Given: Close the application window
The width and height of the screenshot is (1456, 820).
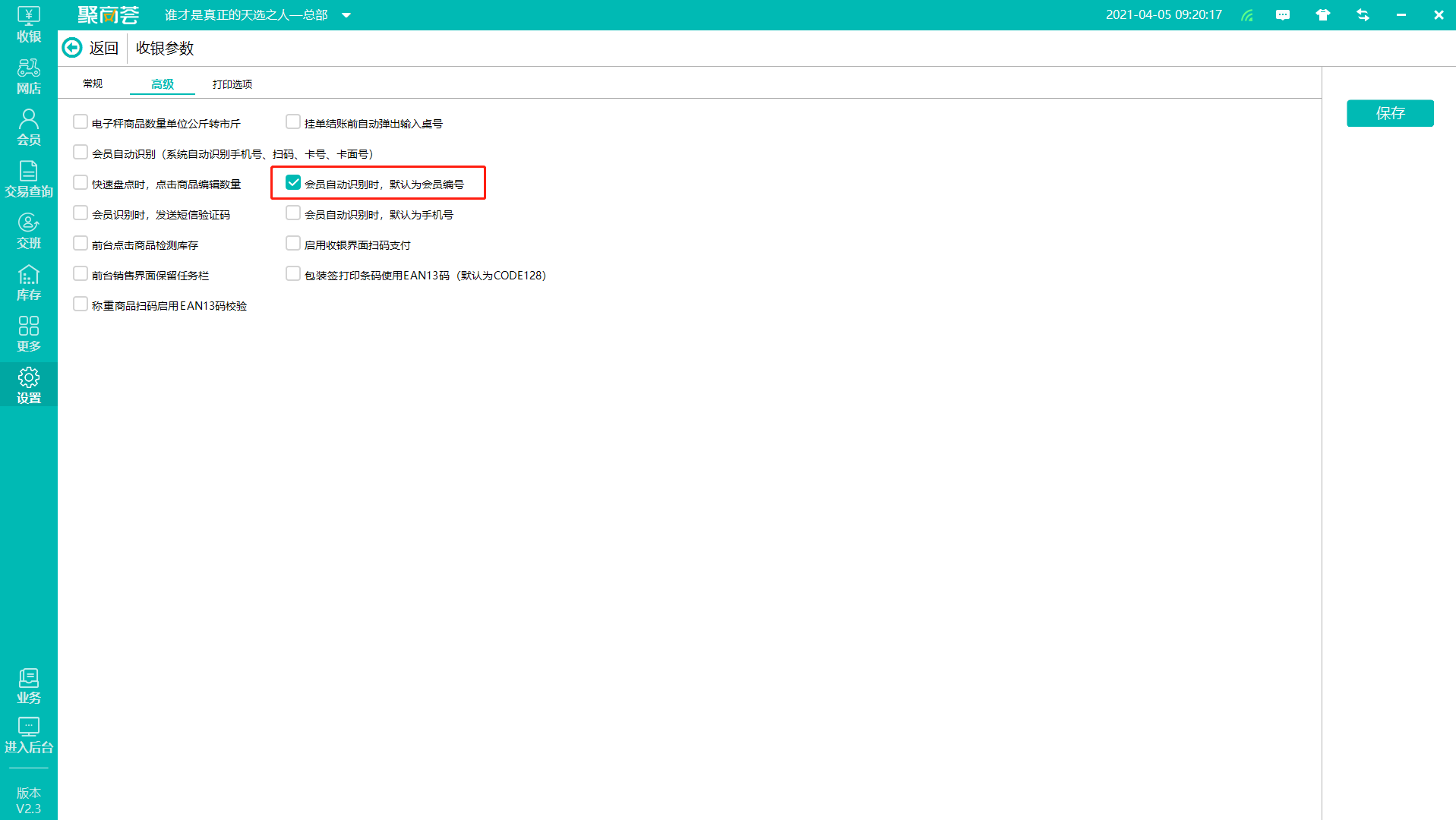Looking at the screenshot, I should pos(1439,15).
